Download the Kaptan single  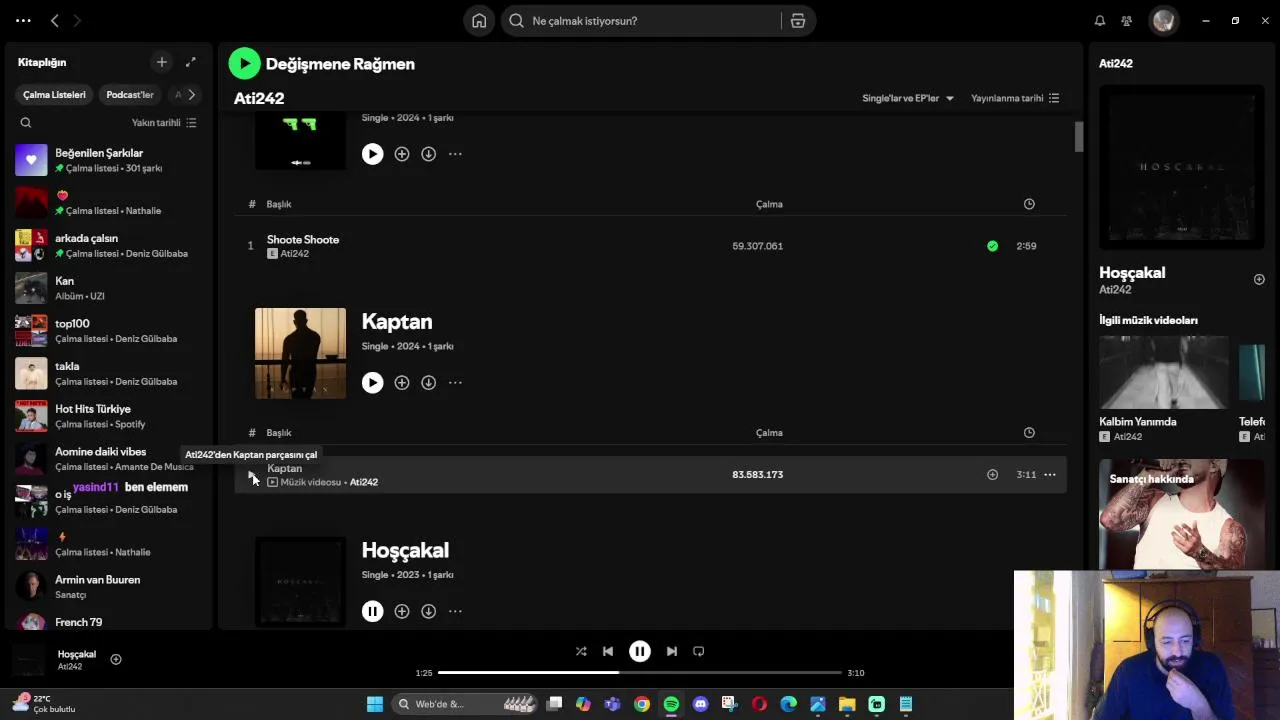[x=428, y=383]
